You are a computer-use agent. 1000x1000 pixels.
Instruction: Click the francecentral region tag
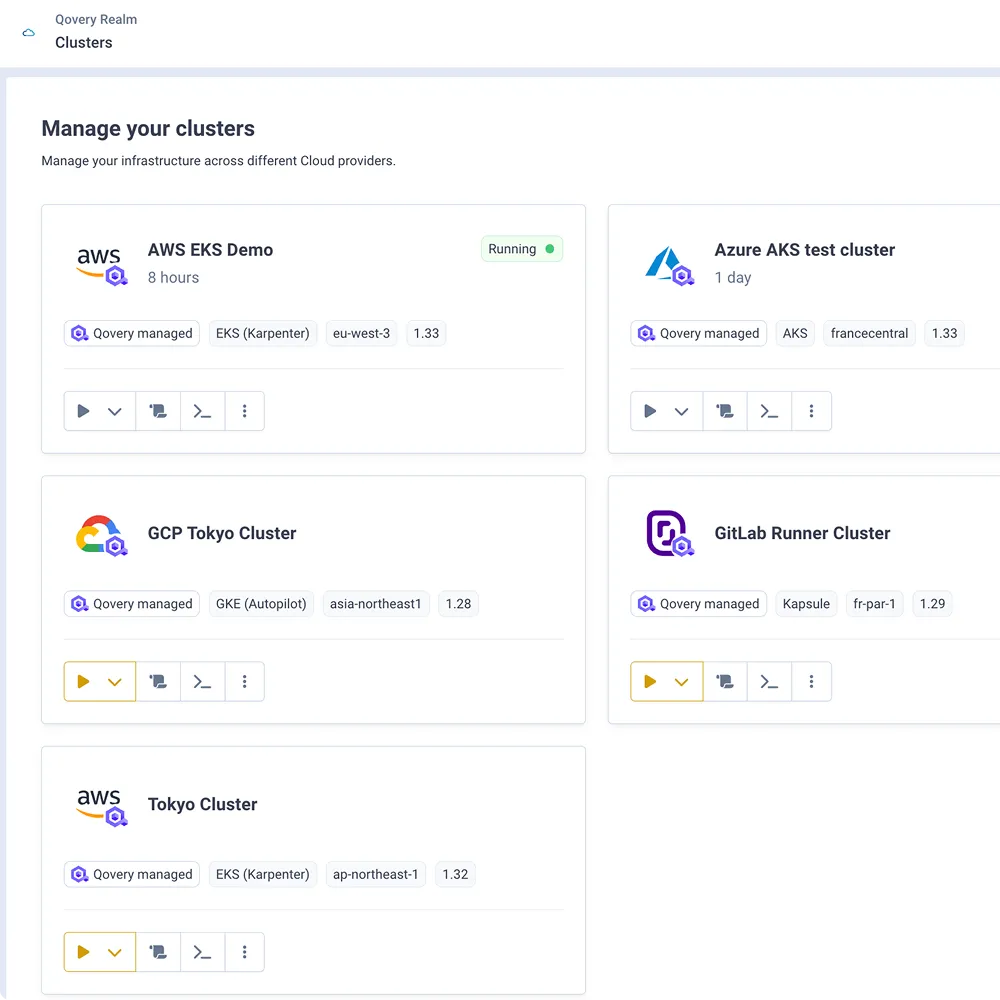point(869,334)
